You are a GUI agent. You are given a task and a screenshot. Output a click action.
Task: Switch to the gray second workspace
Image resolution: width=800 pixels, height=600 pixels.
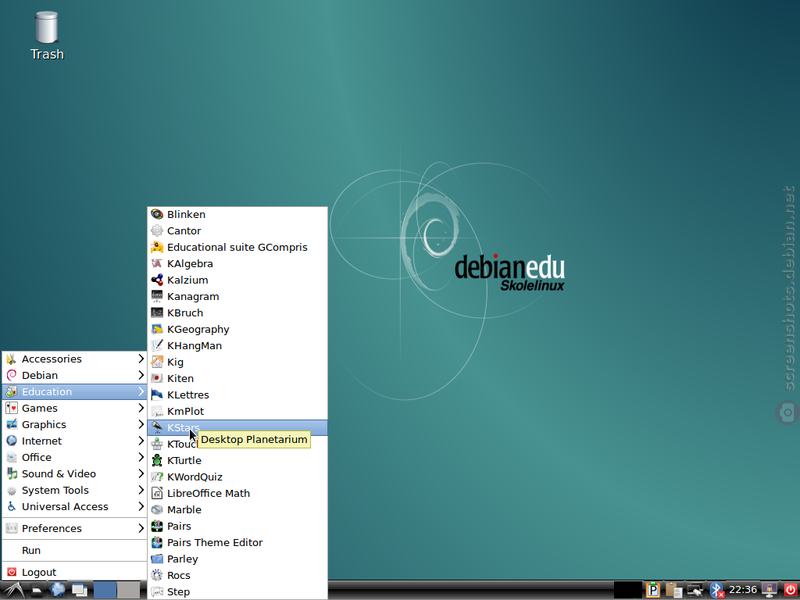click(x=128, y=590)
